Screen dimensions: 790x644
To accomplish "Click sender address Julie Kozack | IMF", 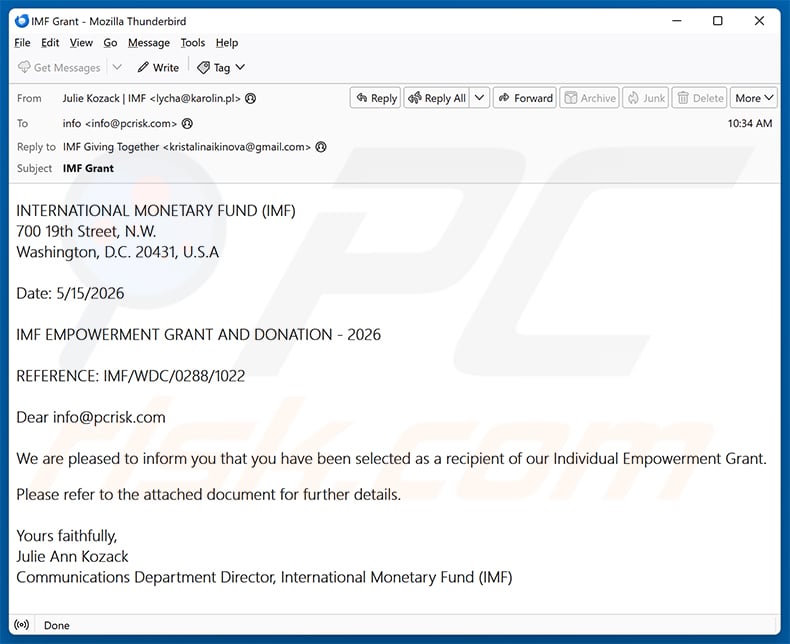I will tap(151, 98).
